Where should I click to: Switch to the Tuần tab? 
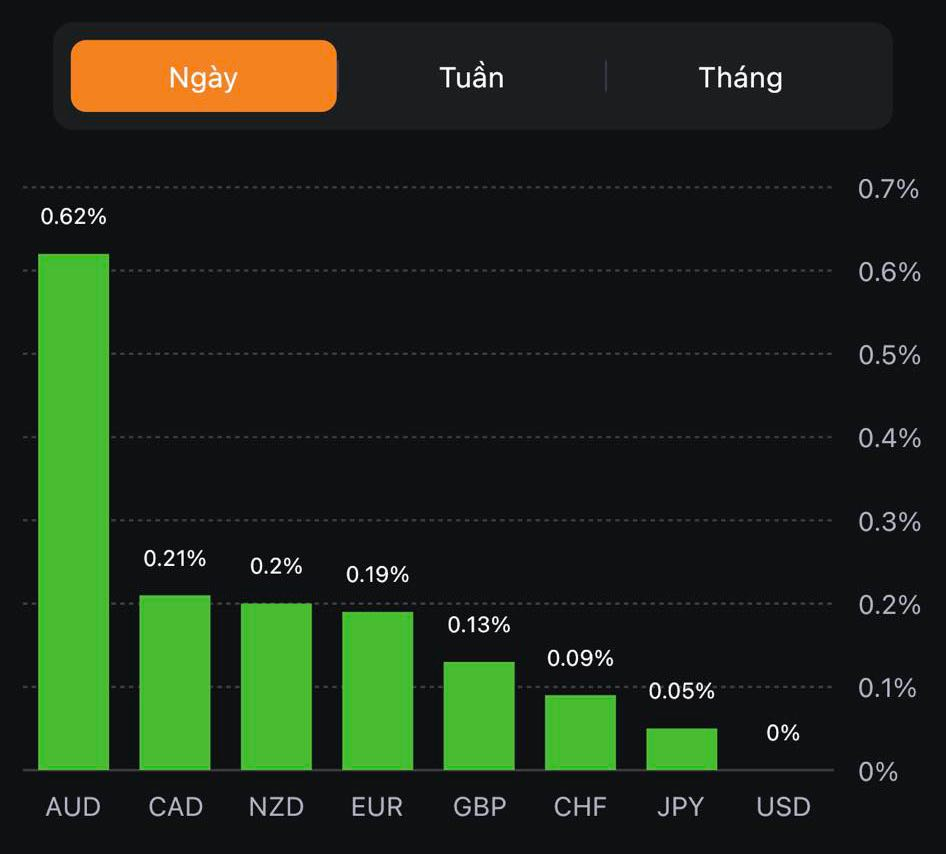point(471,77)
